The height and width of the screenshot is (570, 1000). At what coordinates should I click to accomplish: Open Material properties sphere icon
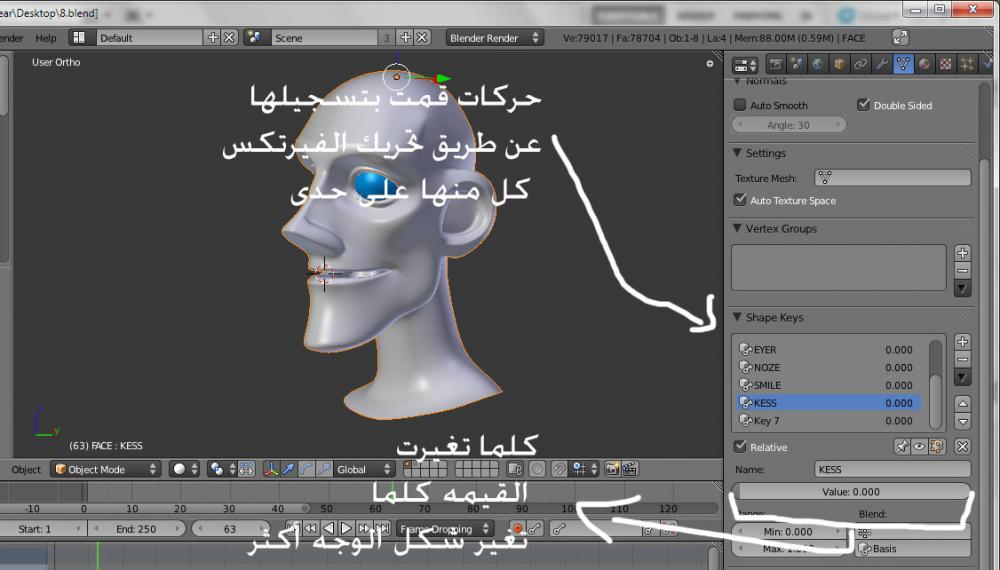tap(924, 64)
